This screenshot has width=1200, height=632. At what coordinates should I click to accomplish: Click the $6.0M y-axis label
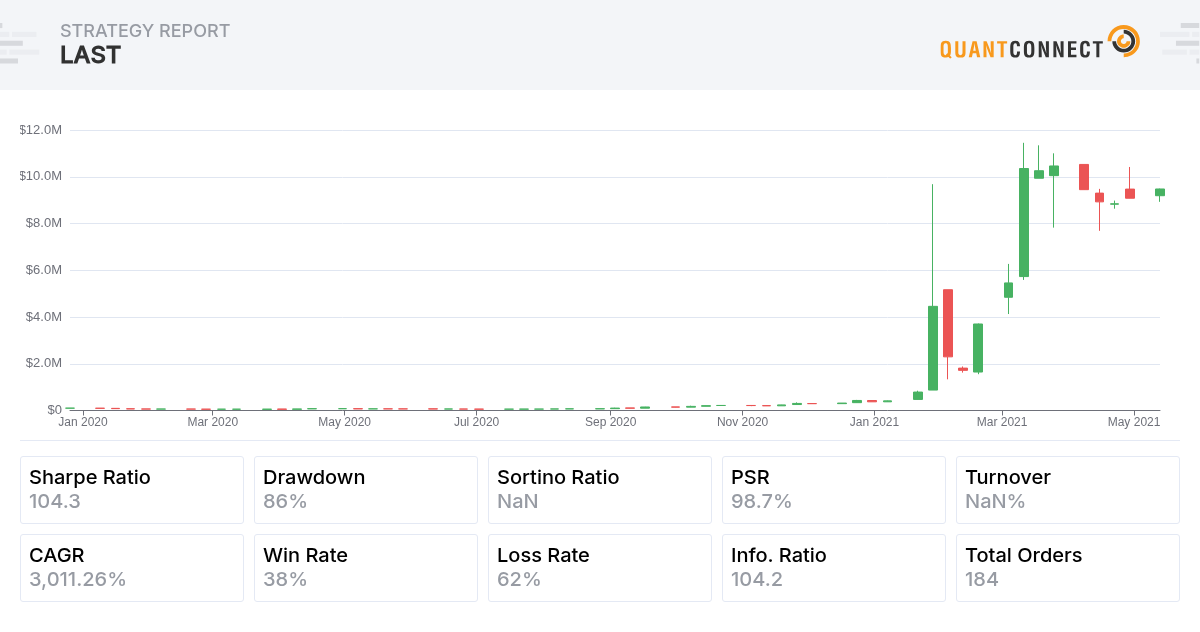pyautogui.click(x=44, y=270)
